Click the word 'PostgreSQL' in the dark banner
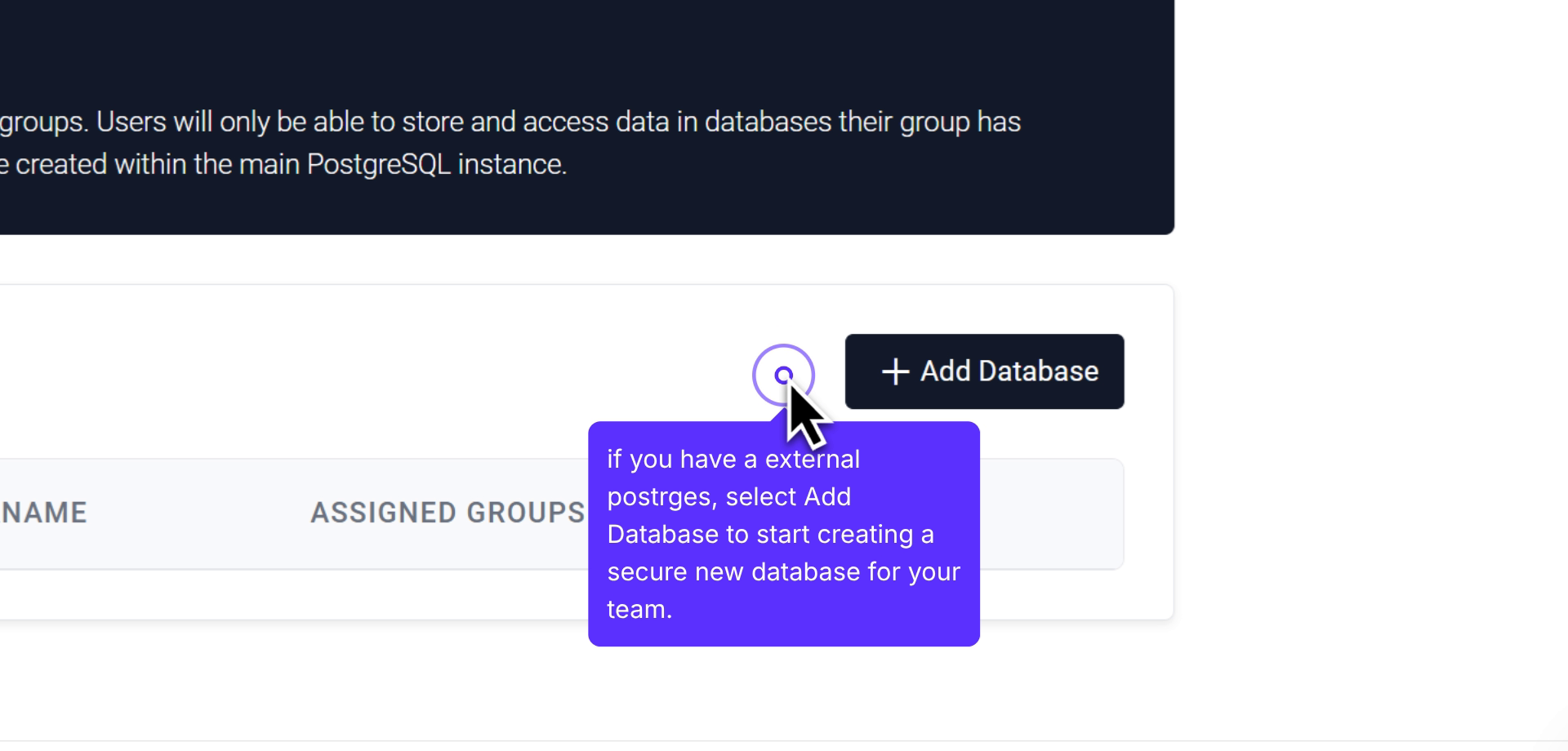The image size is (1568, 751). click(x=379, y=165)
